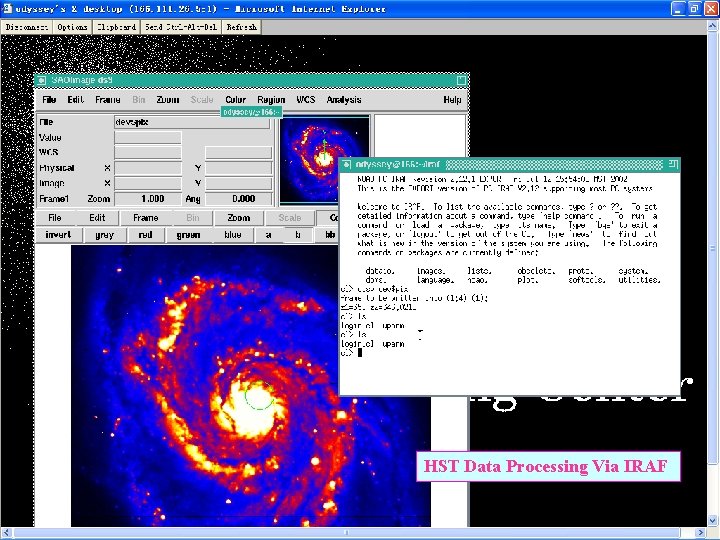Click the File button in ds9 buttonbar
The image size is (720, 540).
(x=55, y=218)
